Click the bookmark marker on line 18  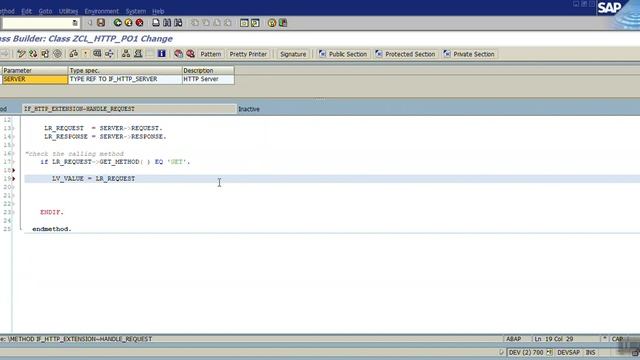(x=13, y=170)
